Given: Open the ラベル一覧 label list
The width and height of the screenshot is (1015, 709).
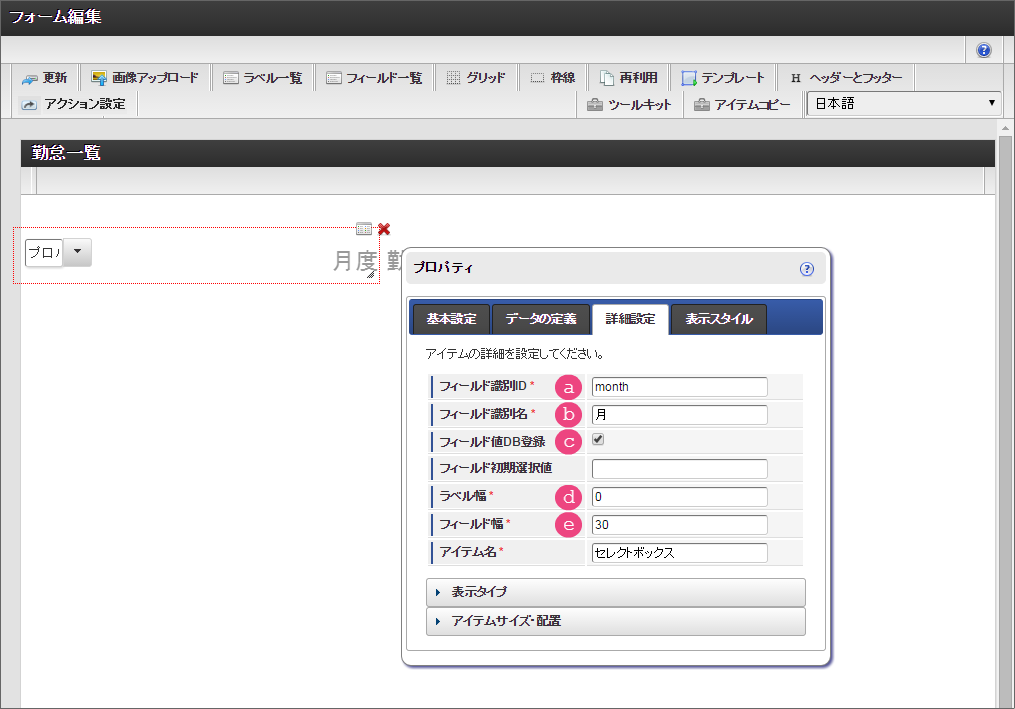Looking at the screenshot, I should (x=262, y=78).
